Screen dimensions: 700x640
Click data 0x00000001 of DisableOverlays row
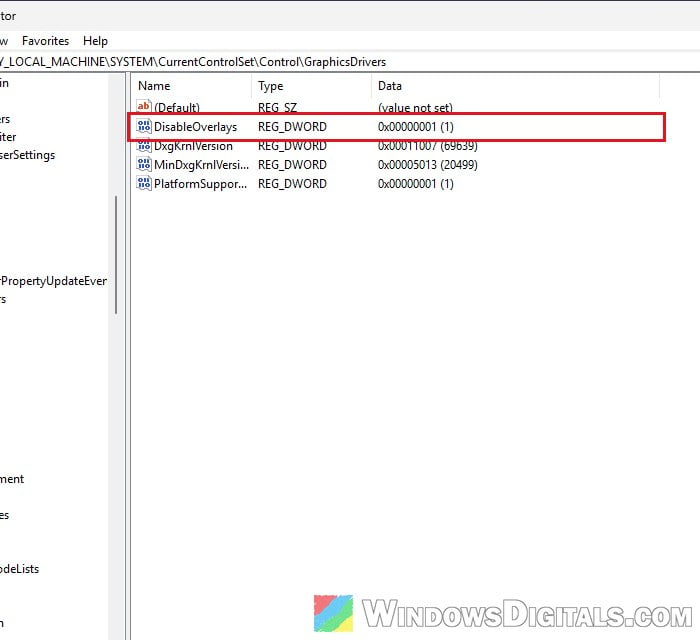coord(416,127)
